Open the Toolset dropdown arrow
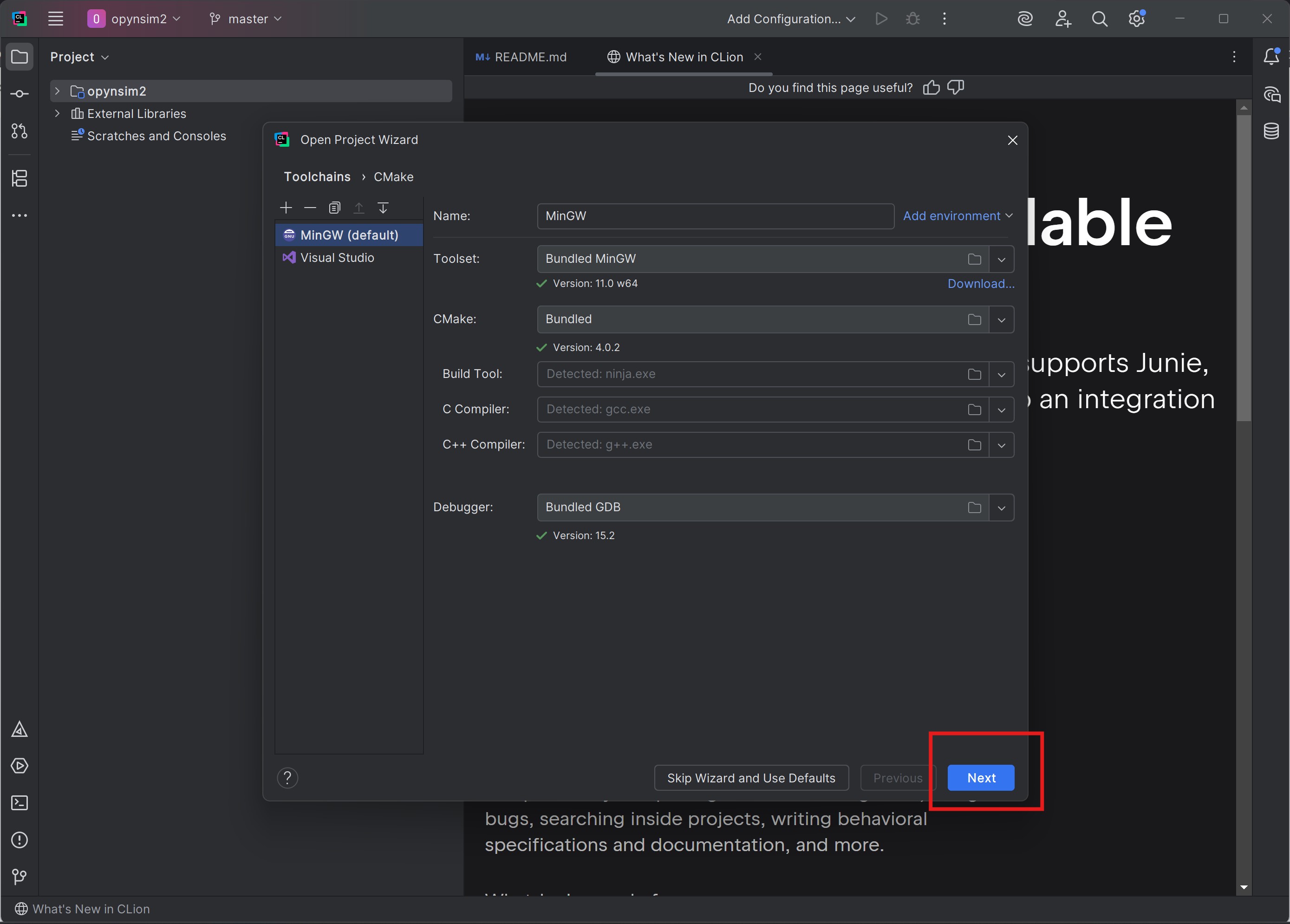The image size is (1290, 924). coord(1001,259)
